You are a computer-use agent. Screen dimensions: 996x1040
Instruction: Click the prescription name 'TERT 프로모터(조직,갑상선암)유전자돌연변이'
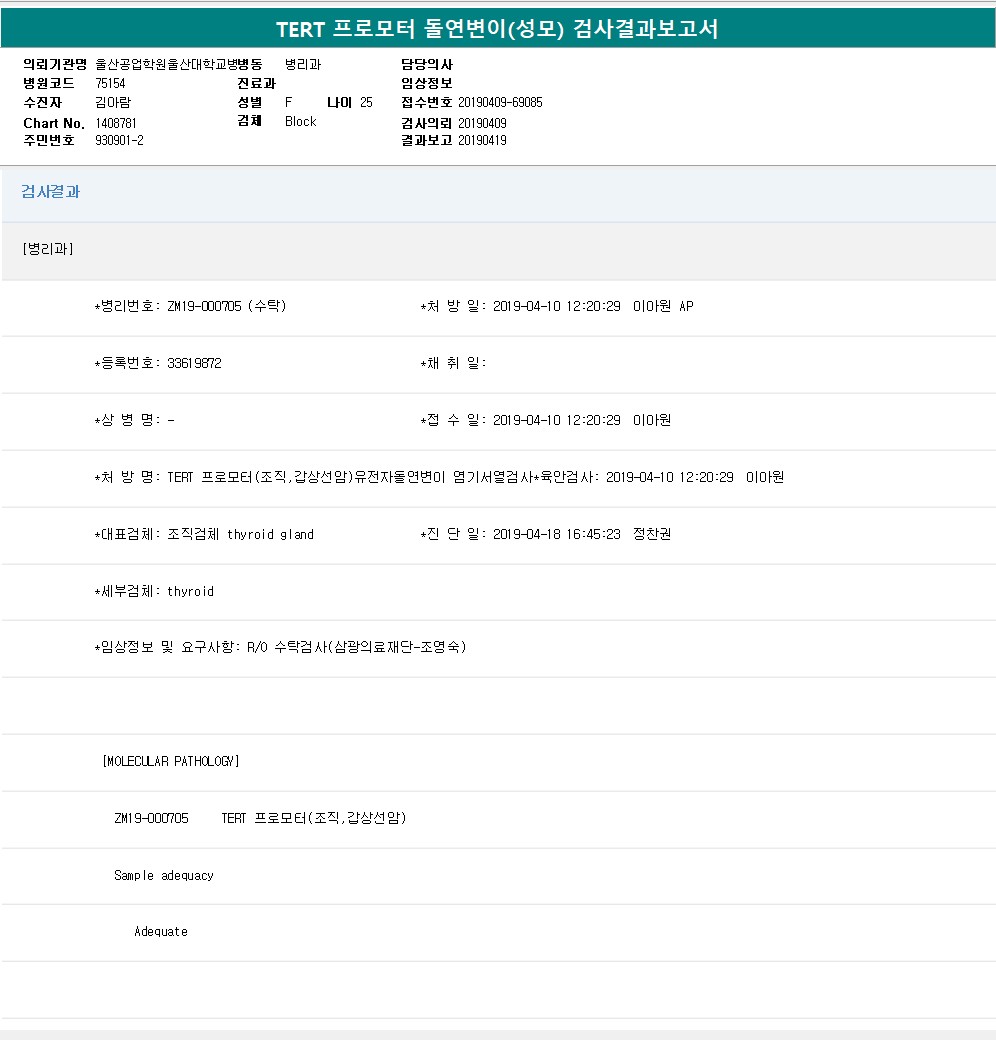pos(306,477)
